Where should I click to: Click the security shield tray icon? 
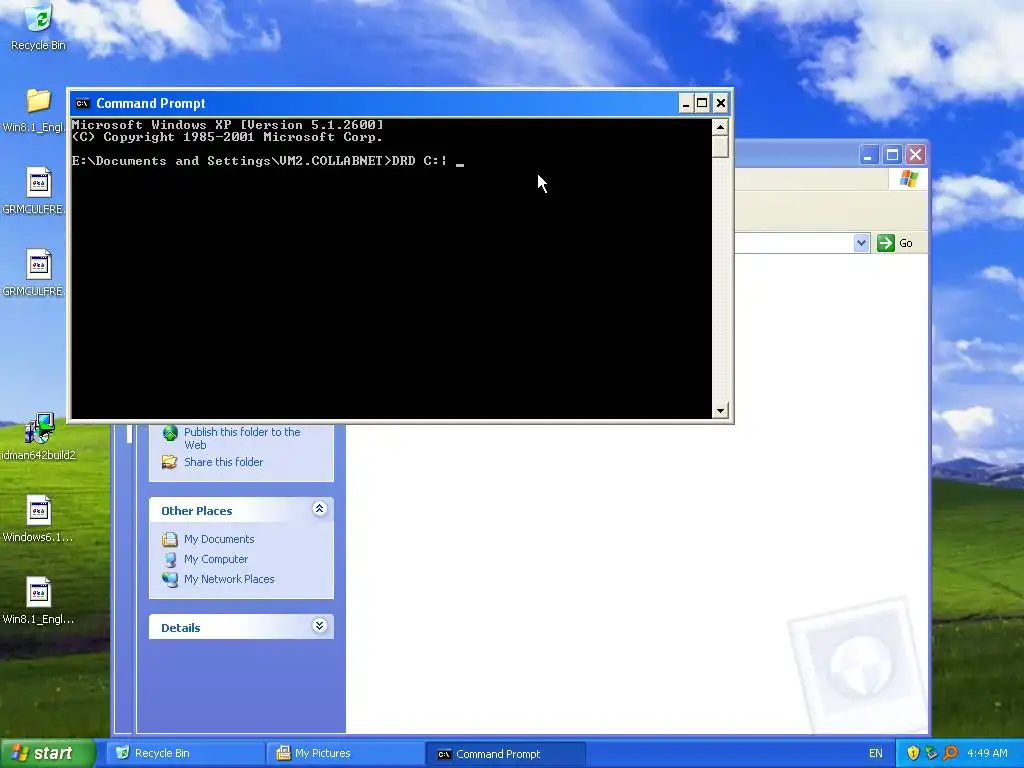[912, 753]
